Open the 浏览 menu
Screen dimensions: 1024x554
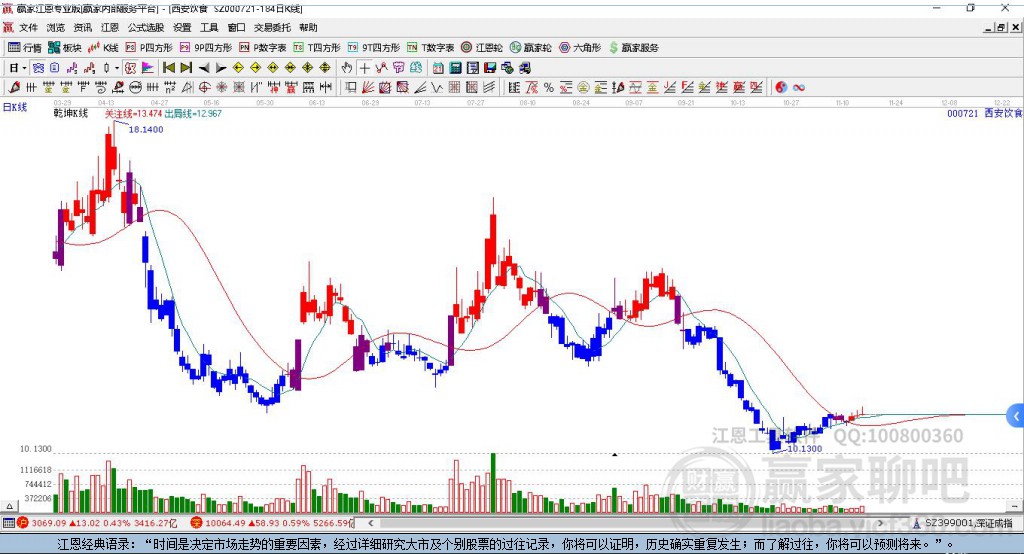coord(56,27)
